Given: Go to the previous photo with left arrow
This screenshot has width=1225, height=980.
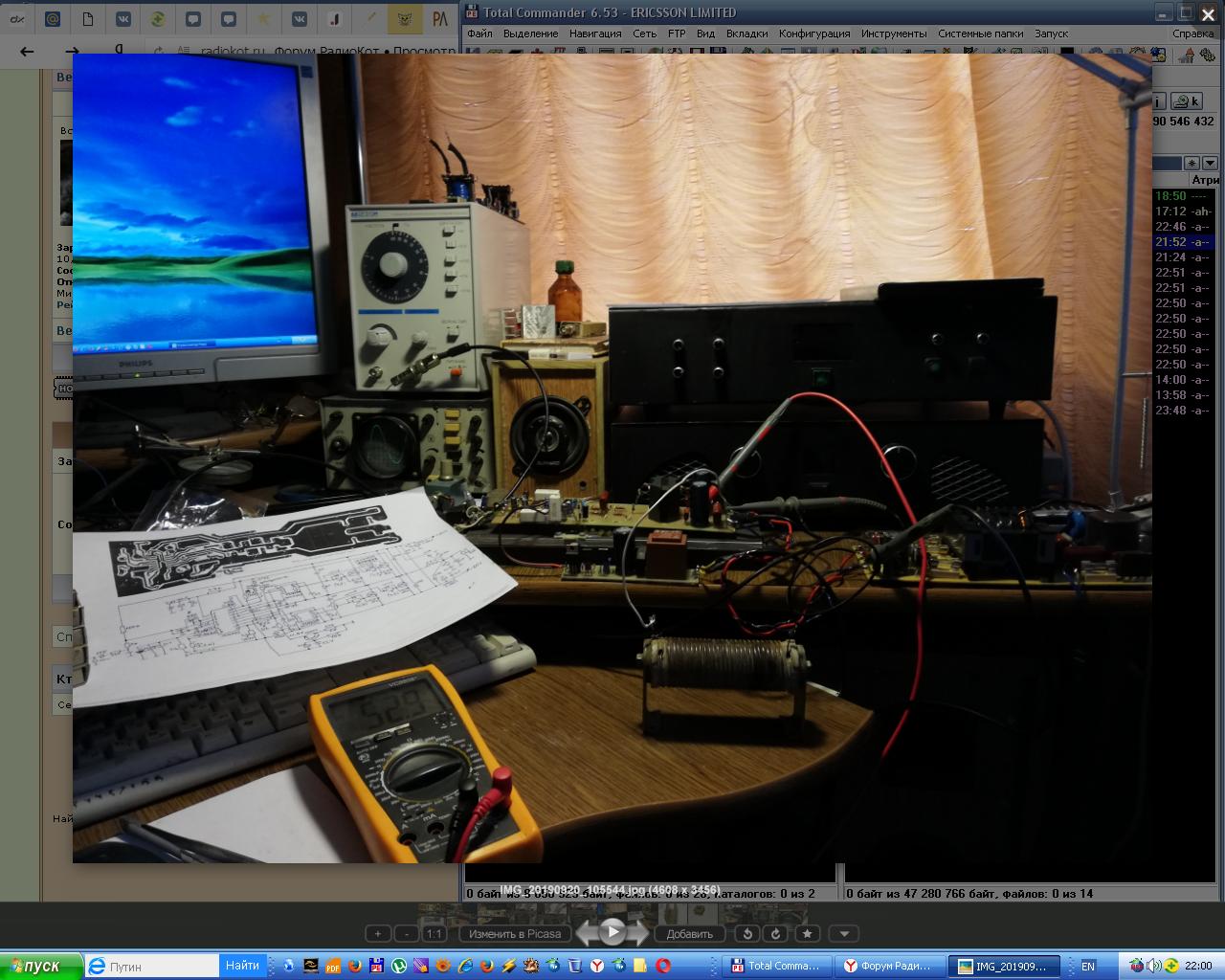Looking at the screenshot, I should coord(587,933).
